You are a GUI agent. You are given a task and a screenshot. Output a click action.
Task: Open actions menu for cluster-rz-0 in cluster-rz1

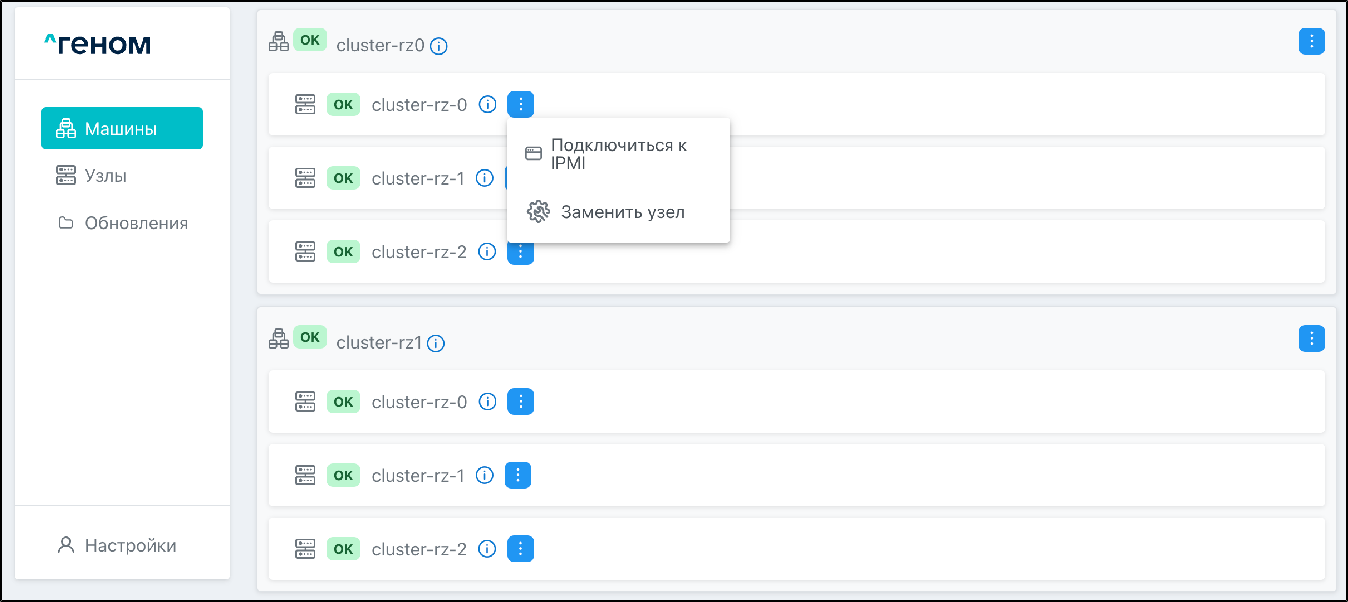(x=521, y=402)
